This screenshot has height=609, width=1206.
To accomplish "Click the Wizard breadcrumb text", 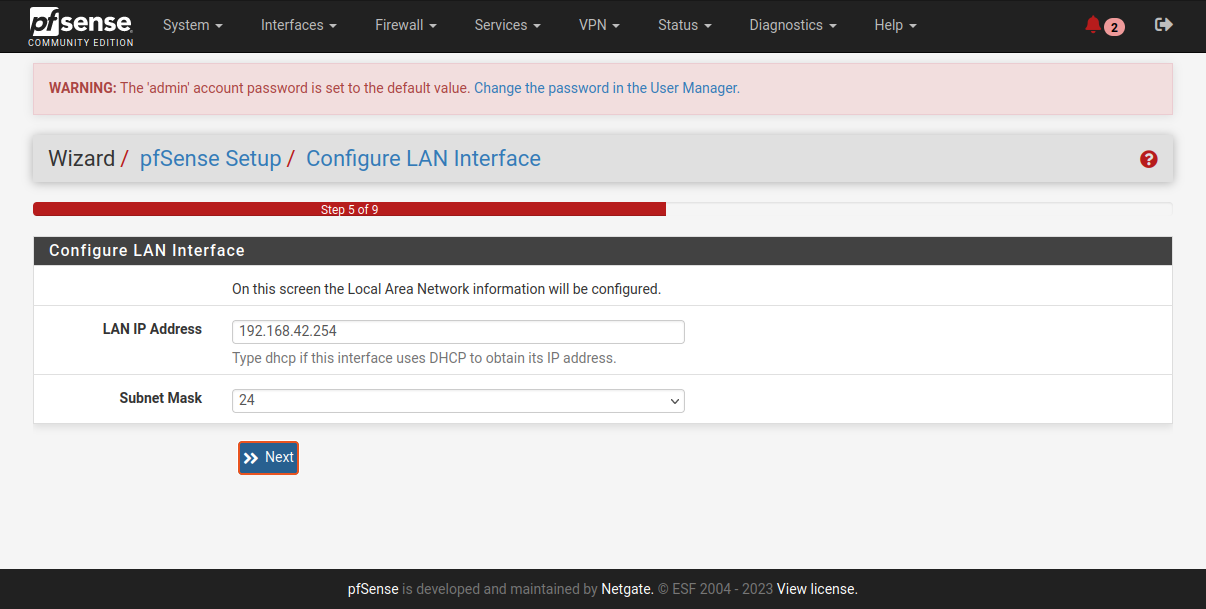I will [x=81, y=159].
